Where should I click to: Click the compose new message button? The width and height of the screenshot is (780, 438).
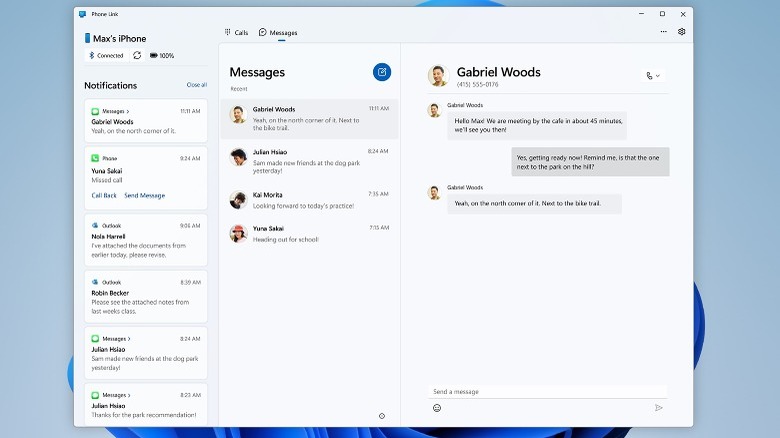(x=382, y=72)
